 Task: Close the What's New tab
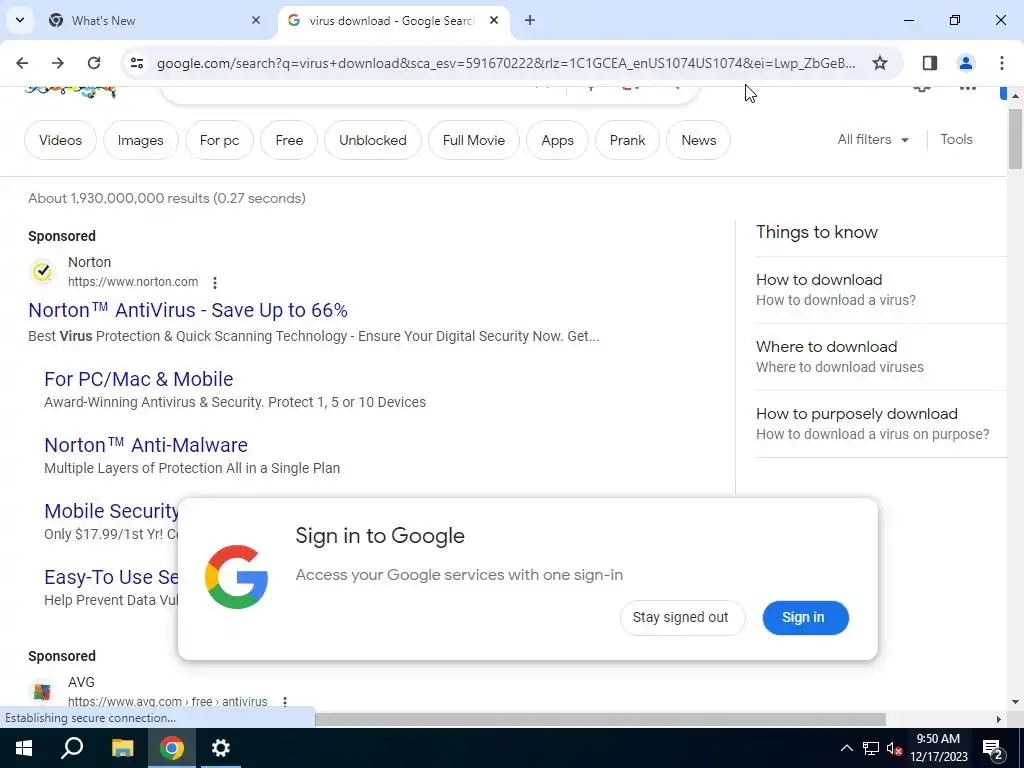(x=256, y=20)
